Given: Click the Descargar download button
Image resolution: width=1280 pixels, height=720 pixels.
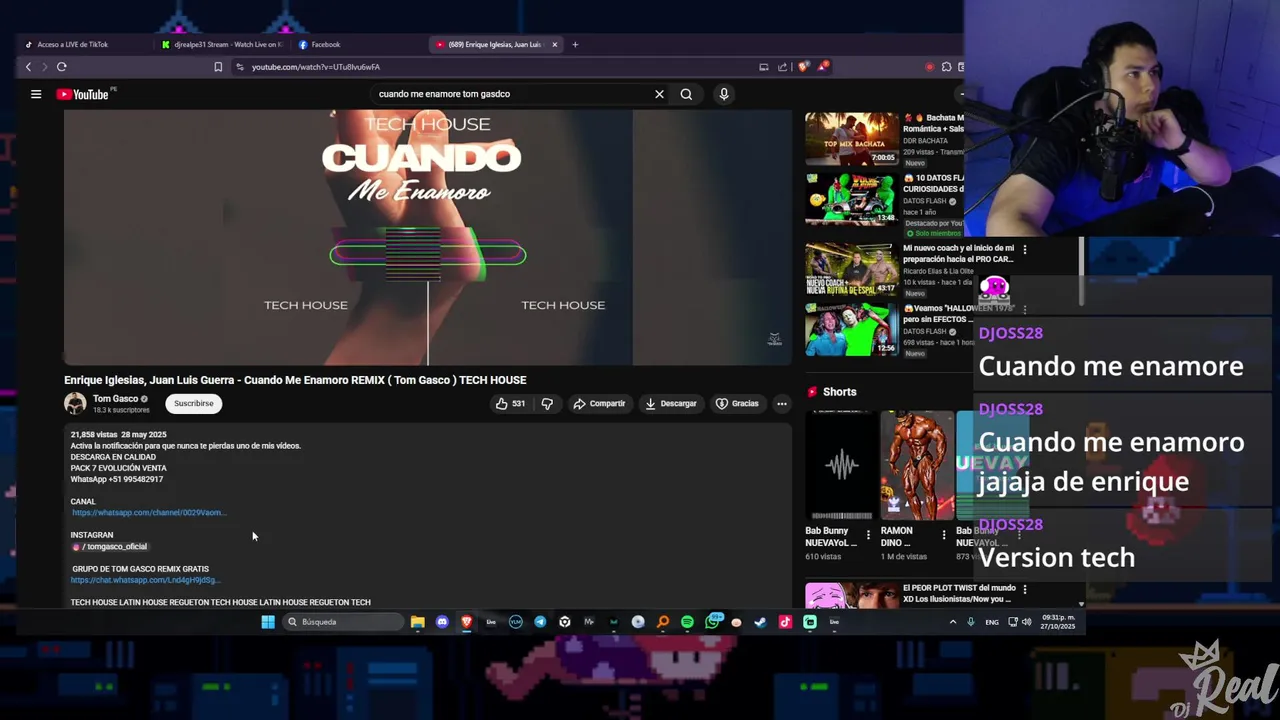Looking at the screenshot, I should pyautogui.click(x=671, y=403).
